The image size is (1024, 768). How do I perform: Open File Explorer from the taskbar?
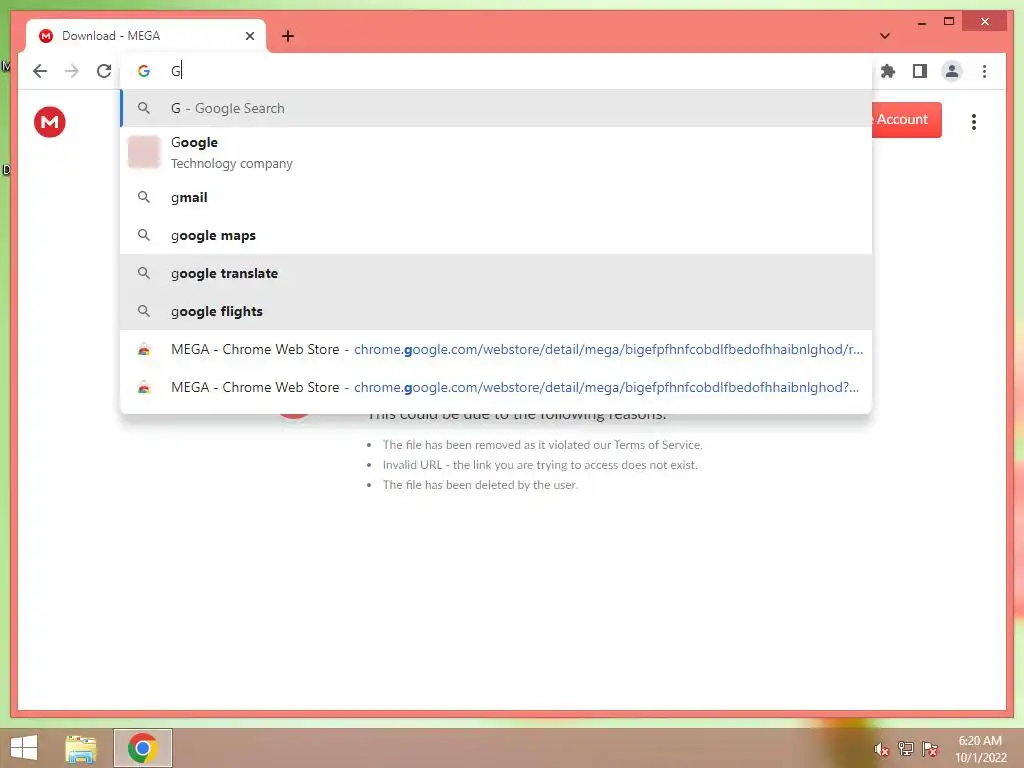pyautogui.click(x=81, y=748)
